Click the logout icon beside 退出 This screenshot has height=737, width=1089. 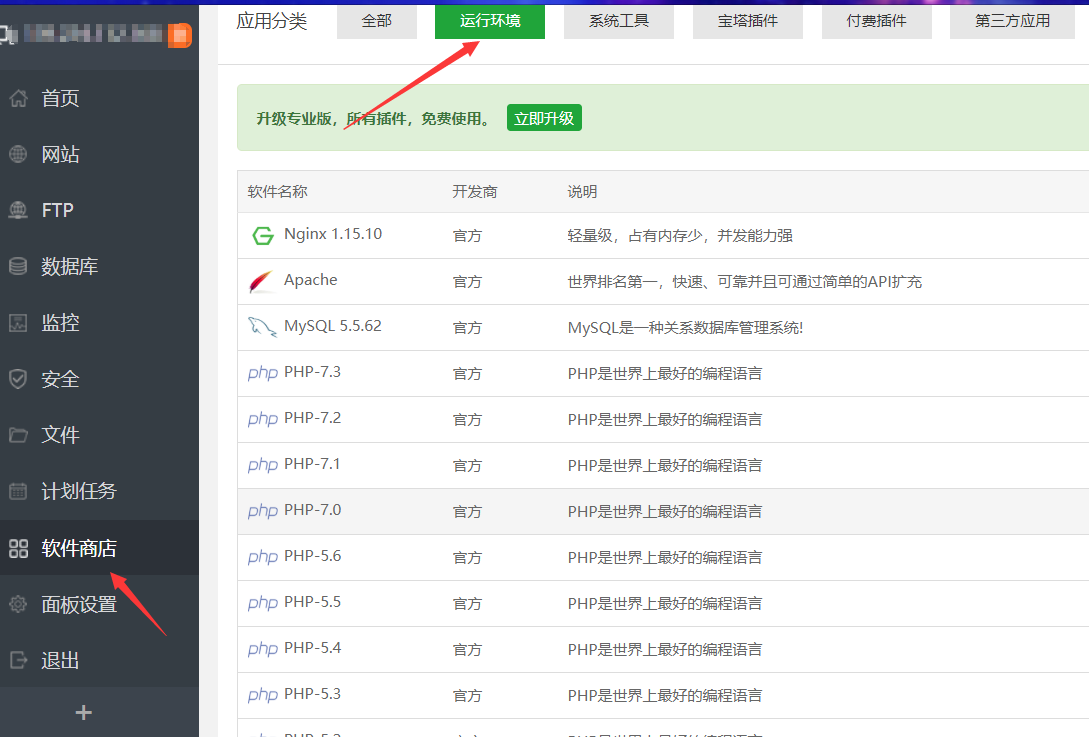18,660
